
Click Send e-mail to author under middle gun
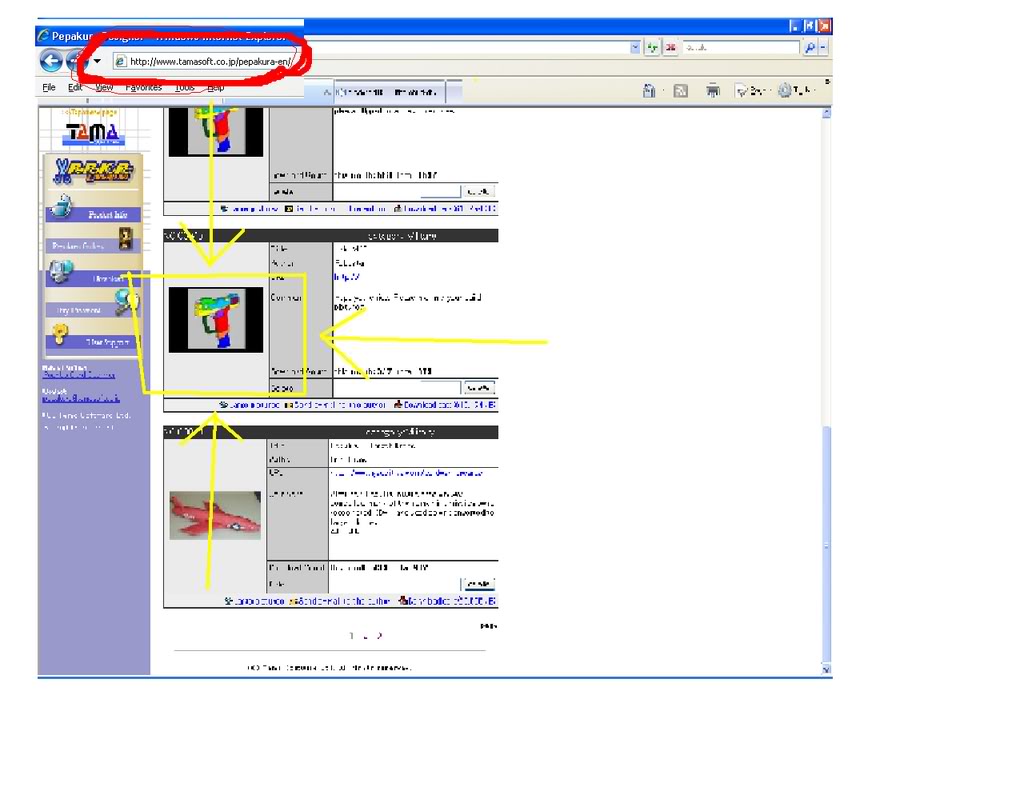(x=336, y=405)
